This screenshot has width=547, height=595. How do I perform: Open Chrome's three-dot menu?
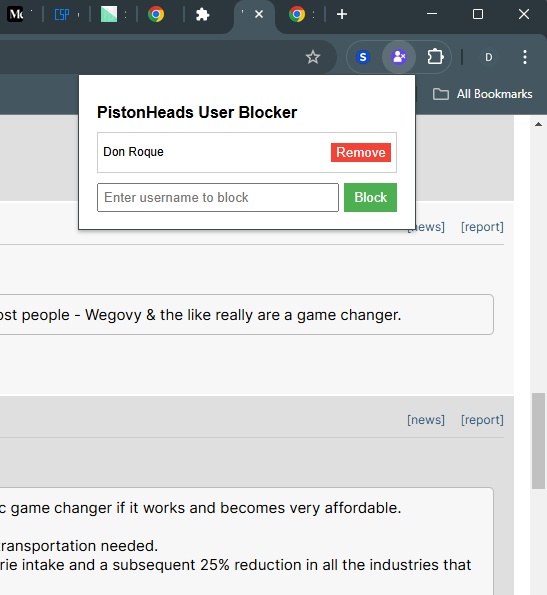(525, 57)
